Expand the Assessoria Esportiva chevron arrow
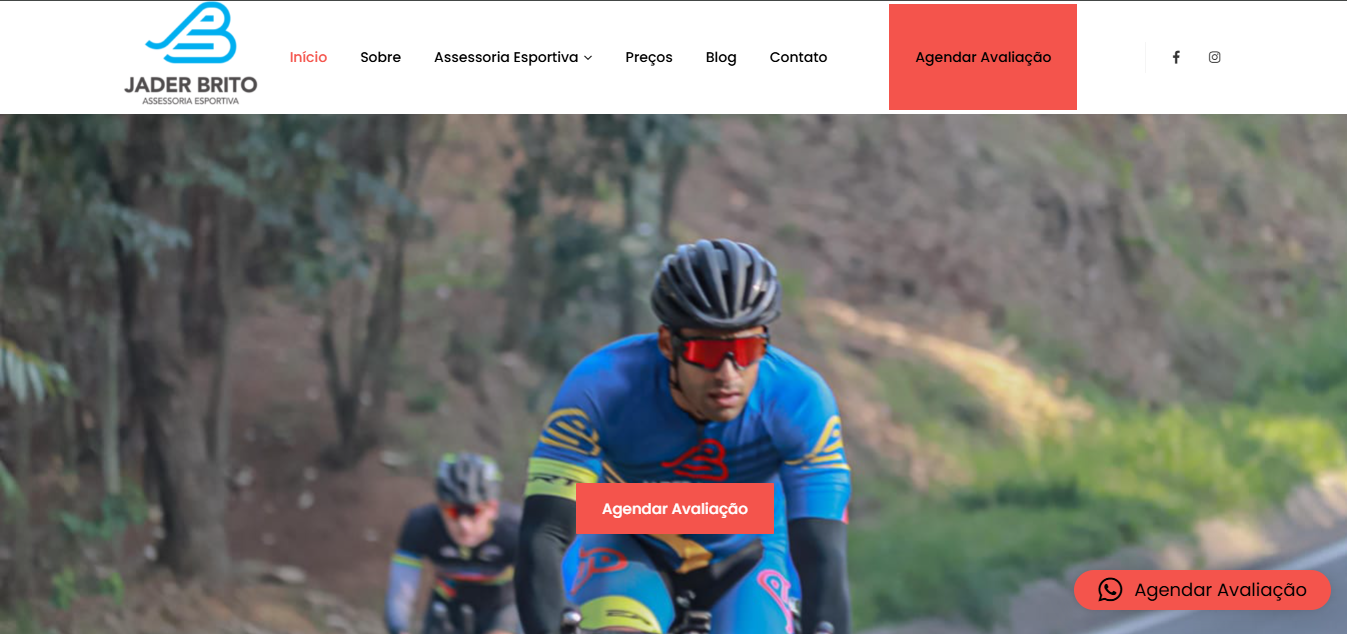Image resolution: width=1347 pixels, height=634 pixels. tap(588, 58)
